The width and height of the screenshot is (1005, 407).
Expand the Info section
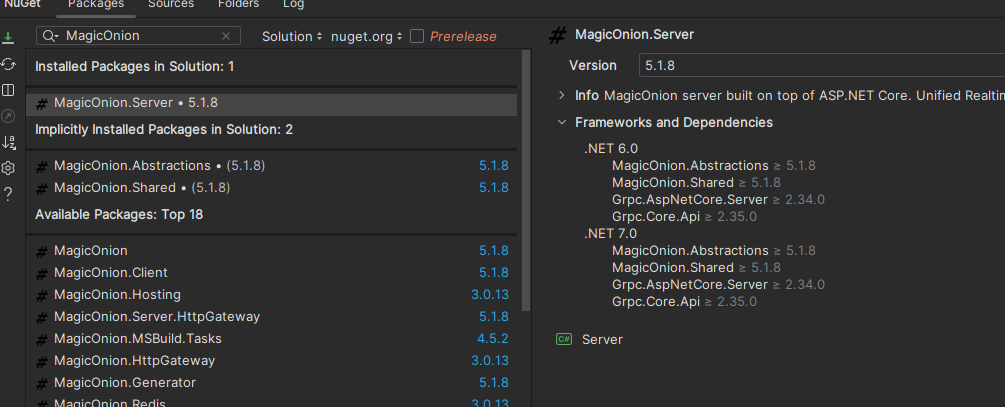(x=562, y=96)
